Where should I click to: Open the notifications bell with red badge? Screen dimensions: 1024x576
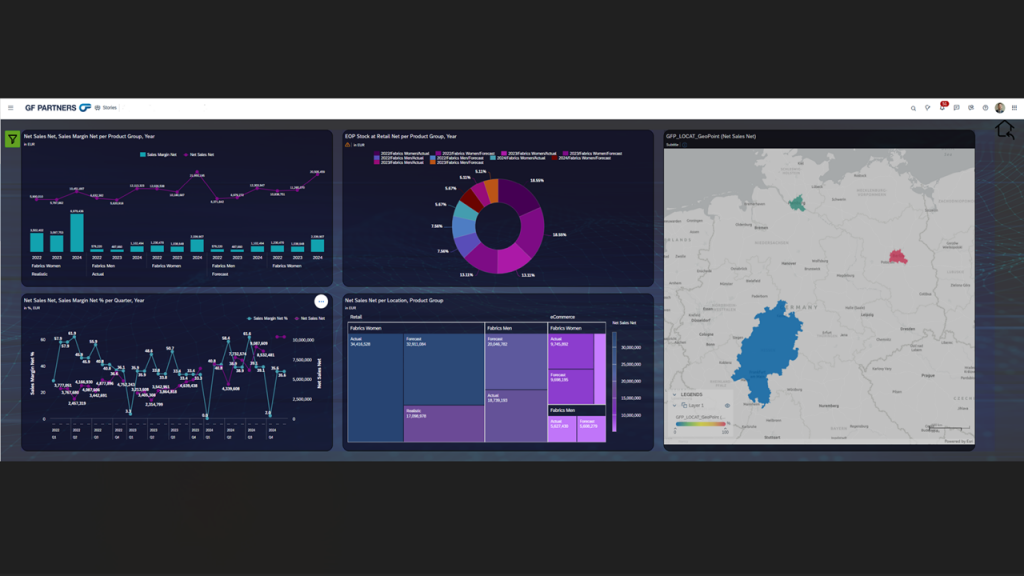pyautogui.click(x=942, y=108)
